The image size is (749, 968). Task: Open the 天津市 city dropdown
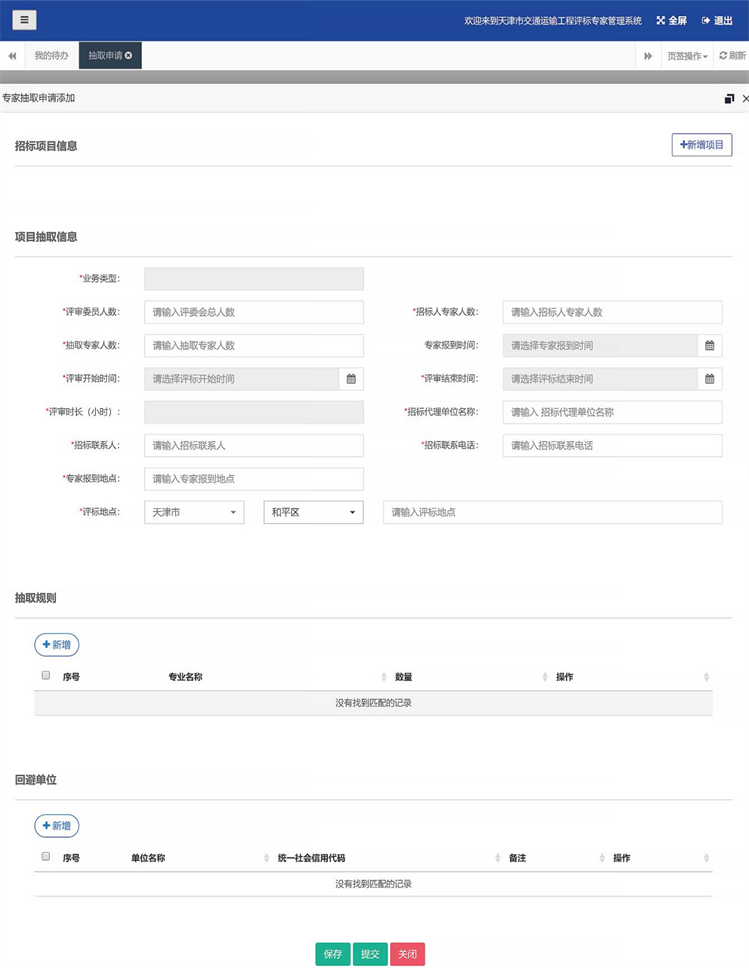point(194,512)
